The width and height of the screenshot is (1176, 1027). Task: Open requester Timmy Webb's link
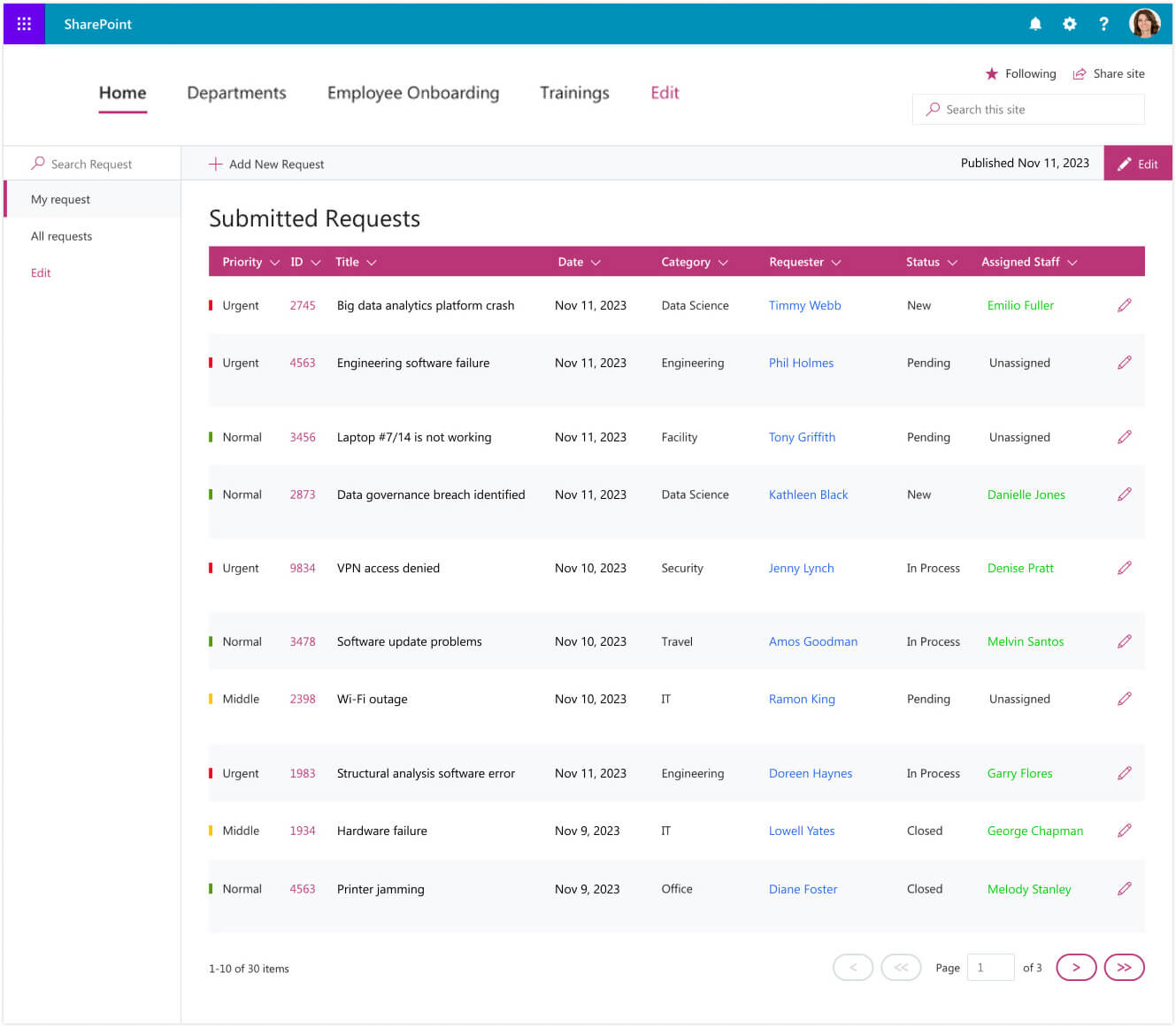pyautogui.click(x=804, y=305)
